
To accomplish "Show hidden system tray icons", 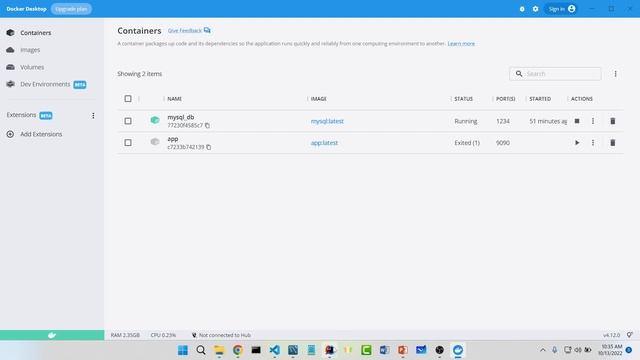I will click(x=542, y=350).
